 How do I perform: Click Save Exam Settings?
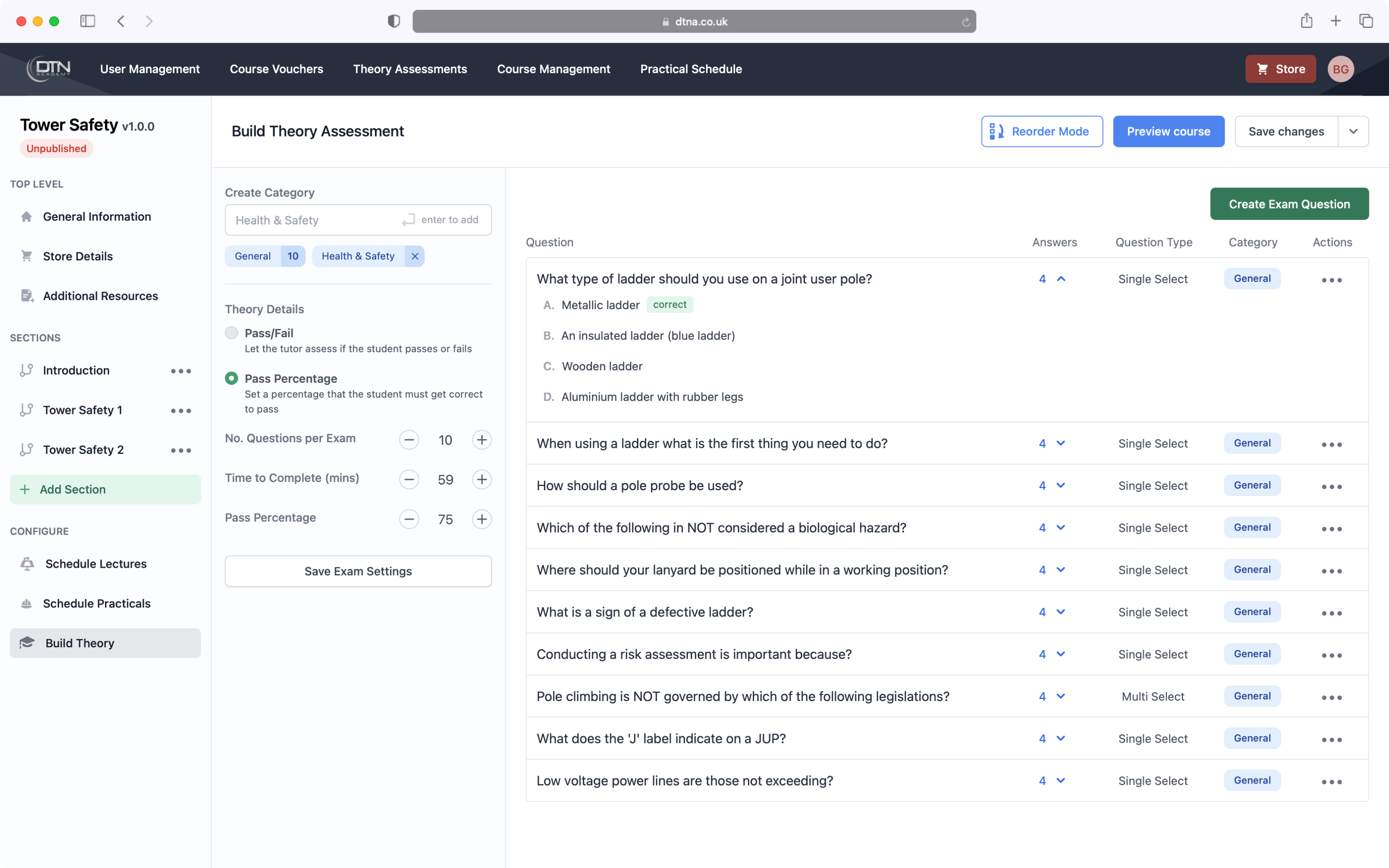pos(358,571)
